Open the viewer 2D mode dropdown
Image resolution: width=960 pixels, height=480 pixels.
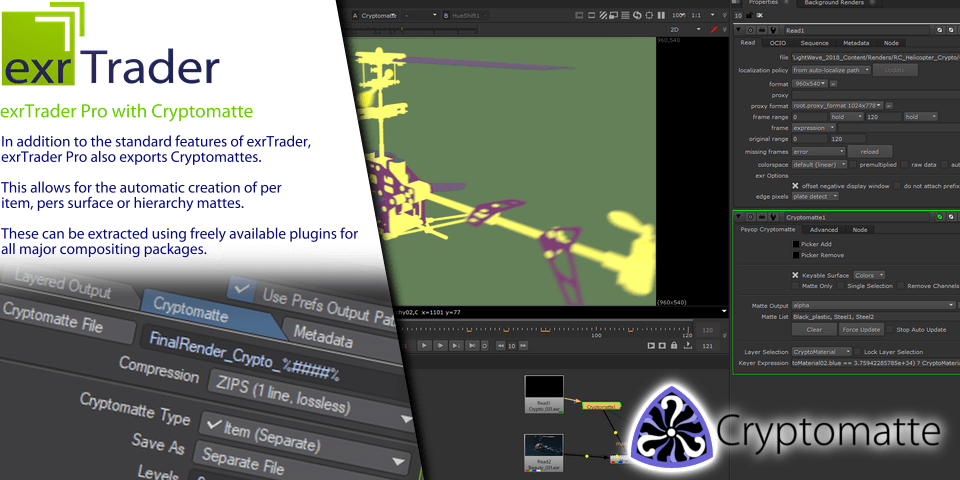pos(686,29)
